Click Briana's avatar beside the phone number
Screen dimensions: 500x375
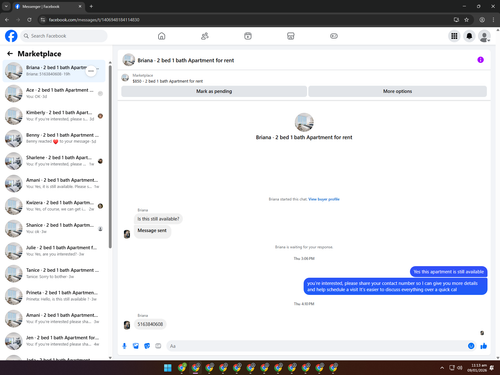coord(127,325)
